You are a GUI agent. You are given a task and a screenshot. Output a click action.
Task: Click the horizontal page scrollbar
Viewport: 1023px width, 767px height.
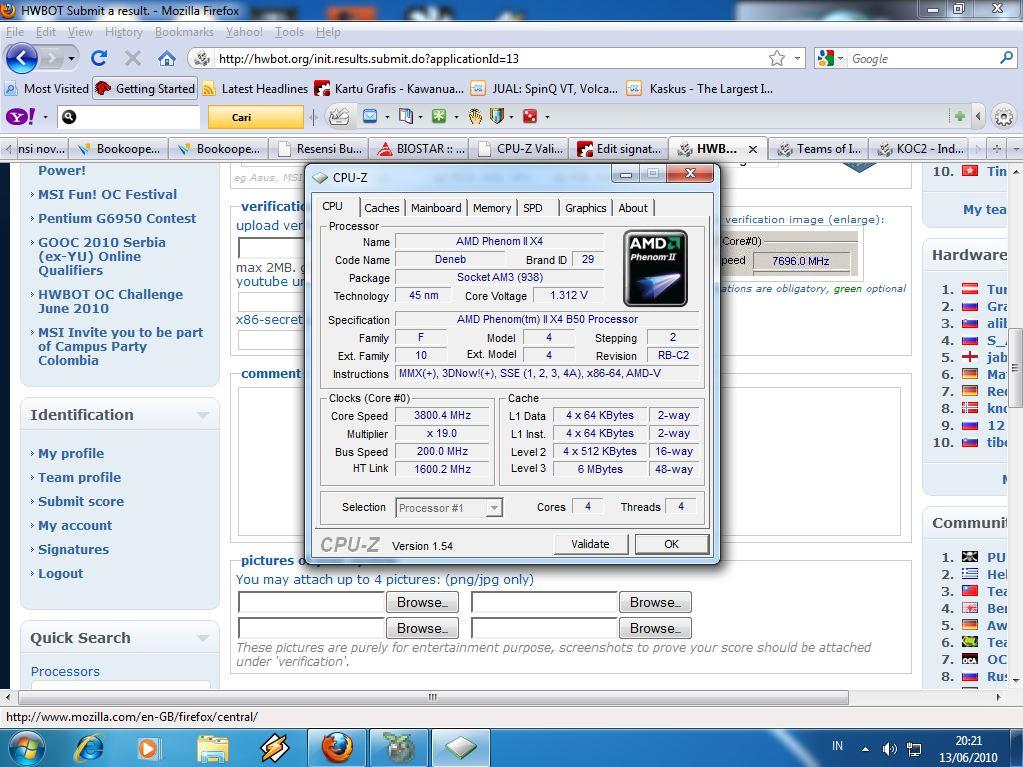tap(433, 697)
